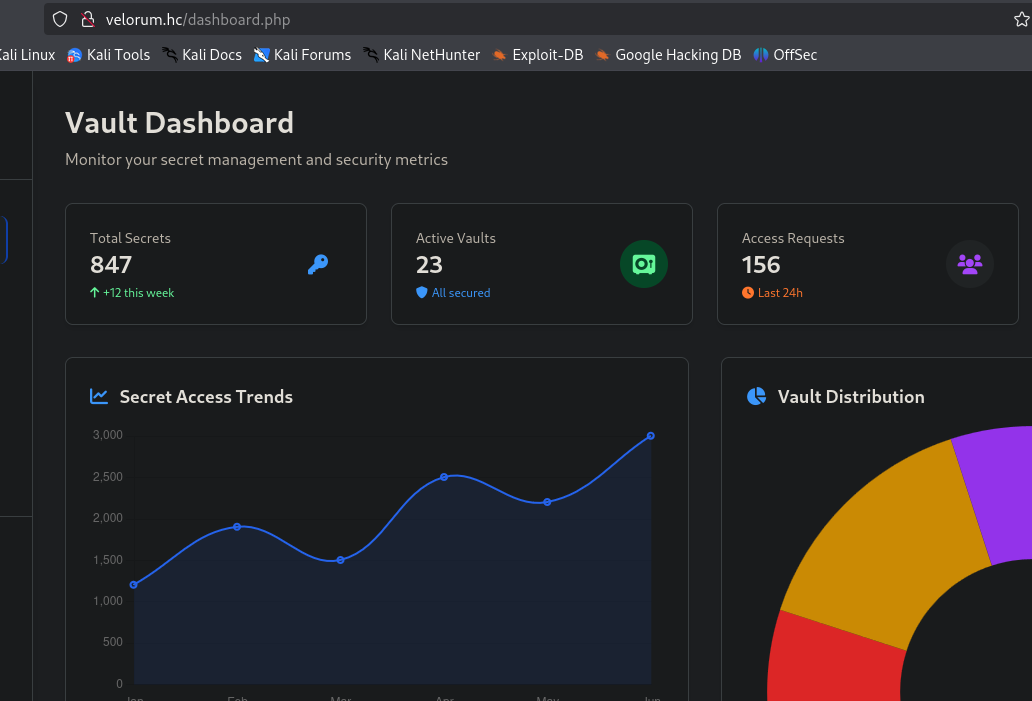Open the Exploit-DB bookmark

(538, 55)
